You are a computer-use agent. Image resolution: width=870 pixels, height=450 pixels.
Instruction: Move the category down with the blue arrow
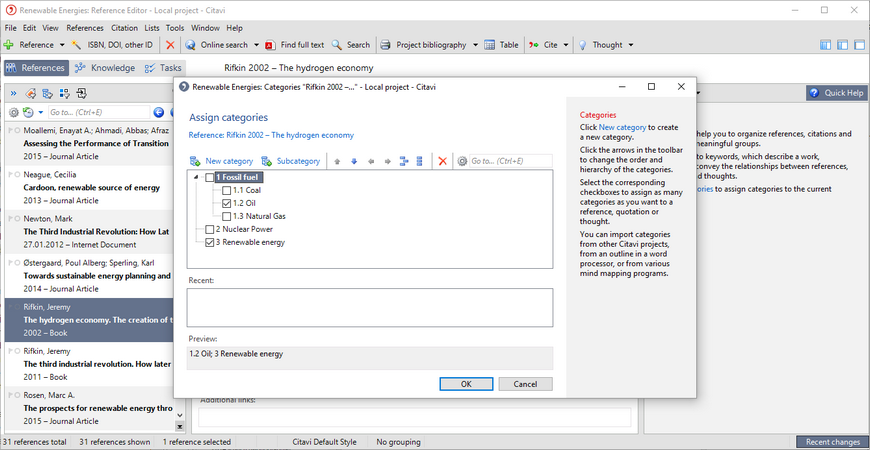click(x=354, y=161)
